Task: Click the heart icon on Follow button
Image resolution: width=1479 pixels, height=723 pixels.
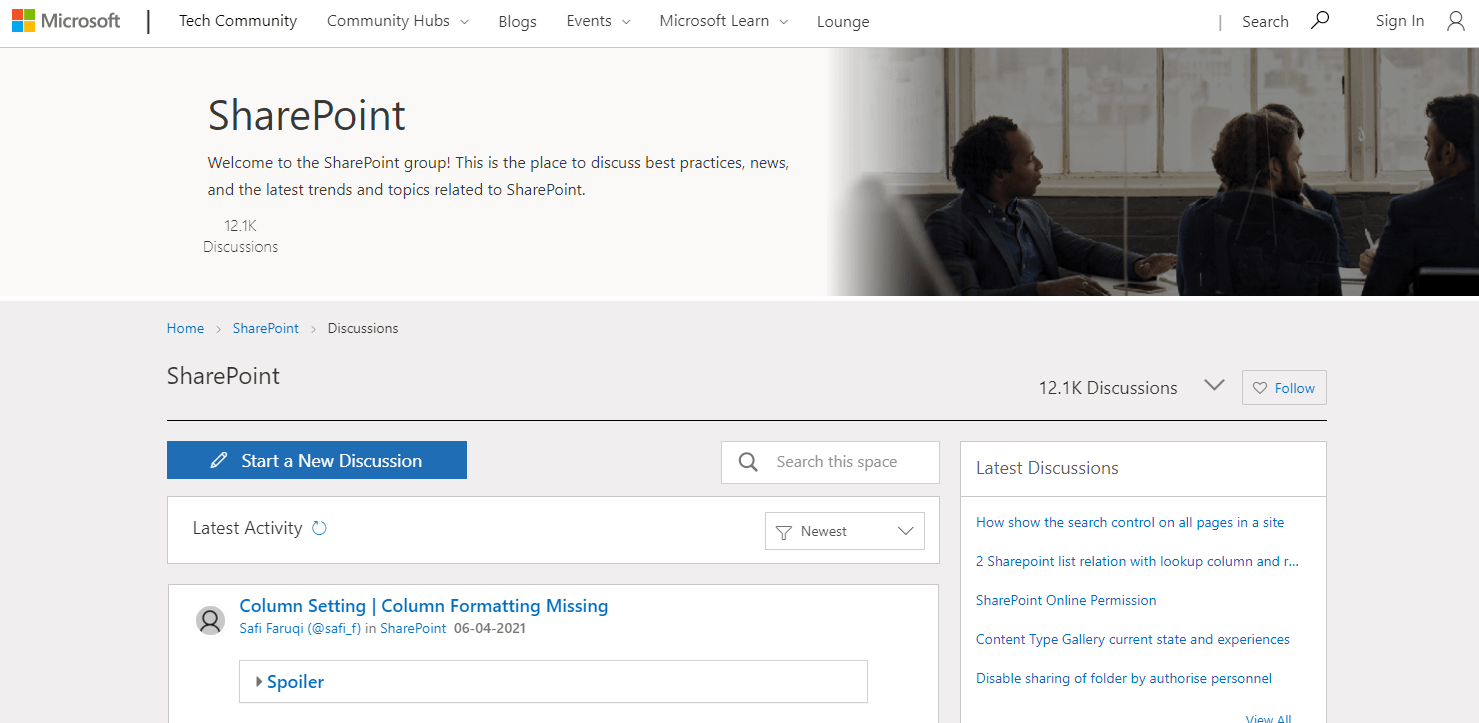Action: pos(1260,388)
